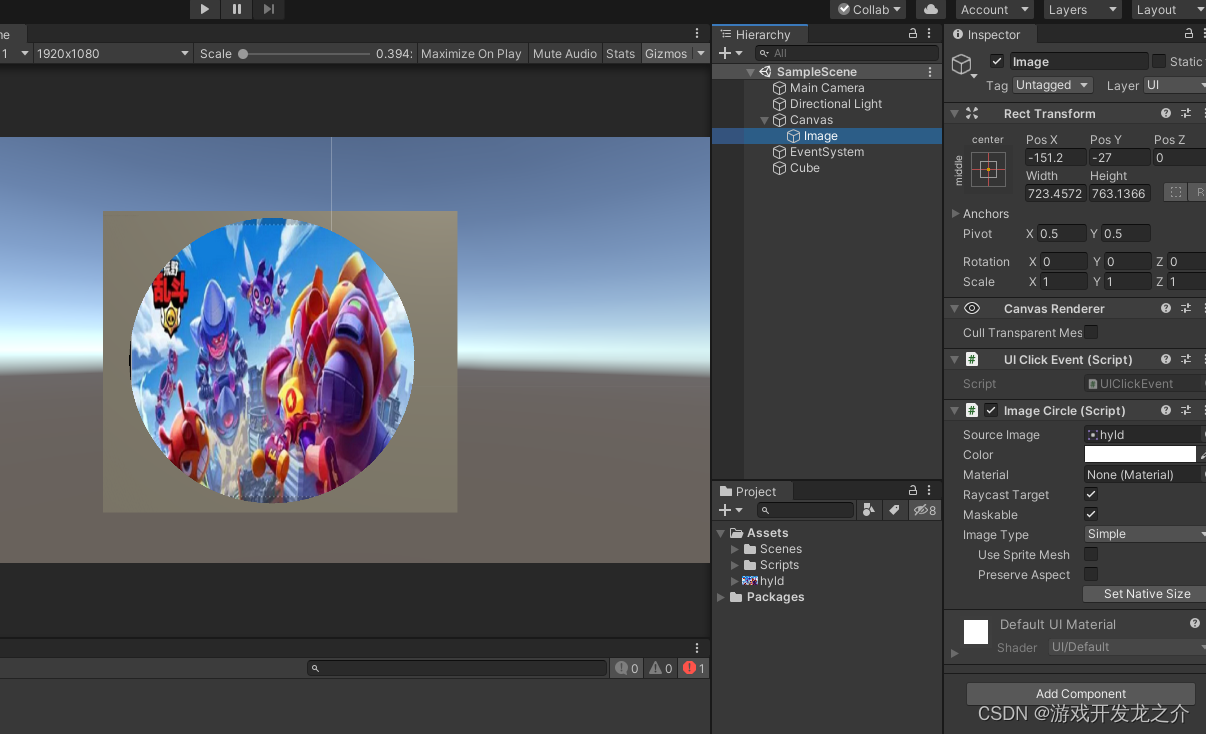The width and height of the screenshot is (1206, 734).
Task: Open Rect Transform help icon
Action: tap(1166, 113)
